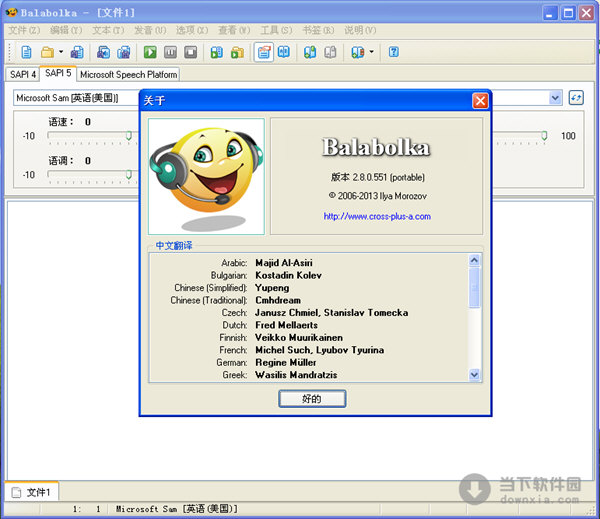
Task: Select the 文件1 document tab at bottom
Action: 31,492
